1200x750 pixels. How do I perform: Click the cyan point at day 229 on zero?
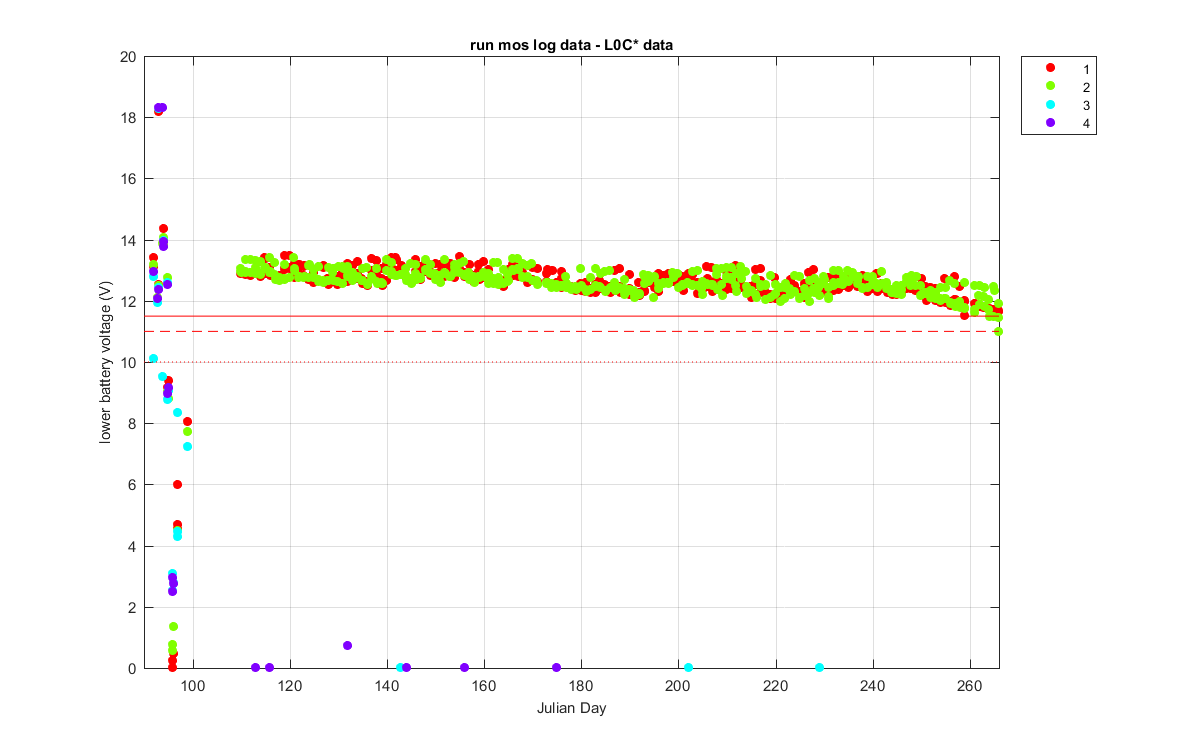click(819, 667)
